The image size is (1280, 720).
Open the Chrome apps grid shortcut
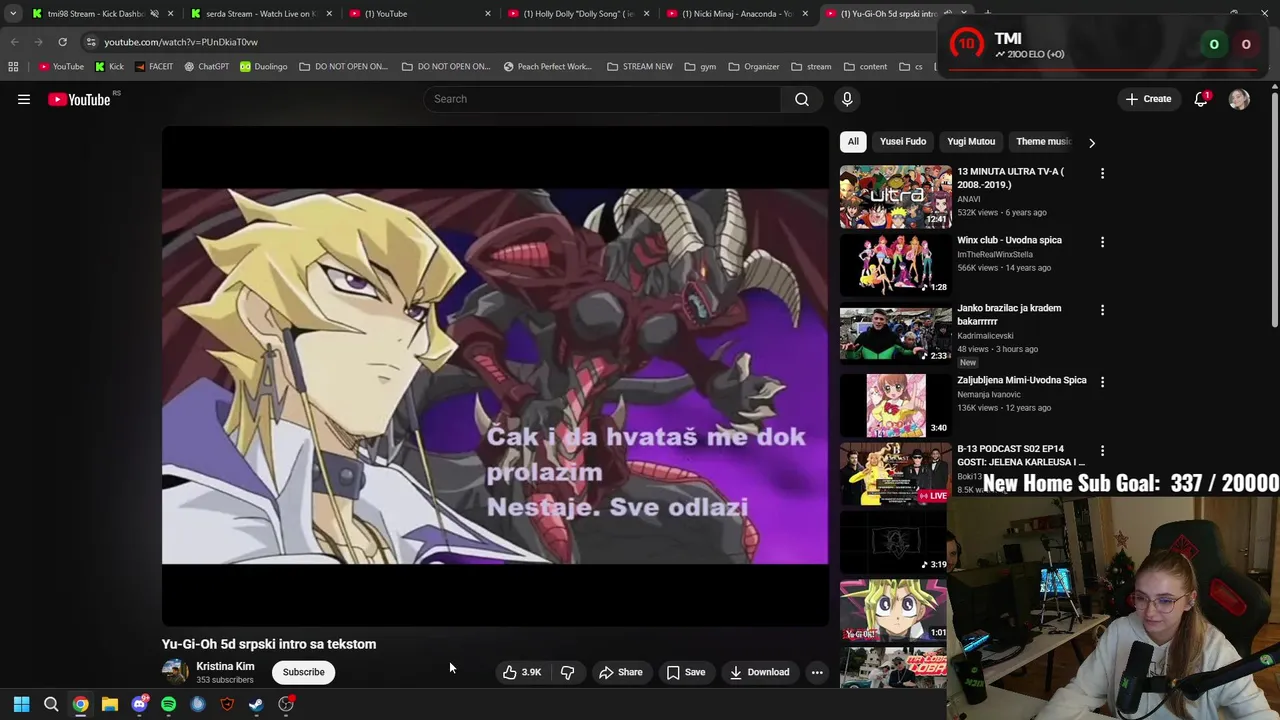tap(13, 67)
